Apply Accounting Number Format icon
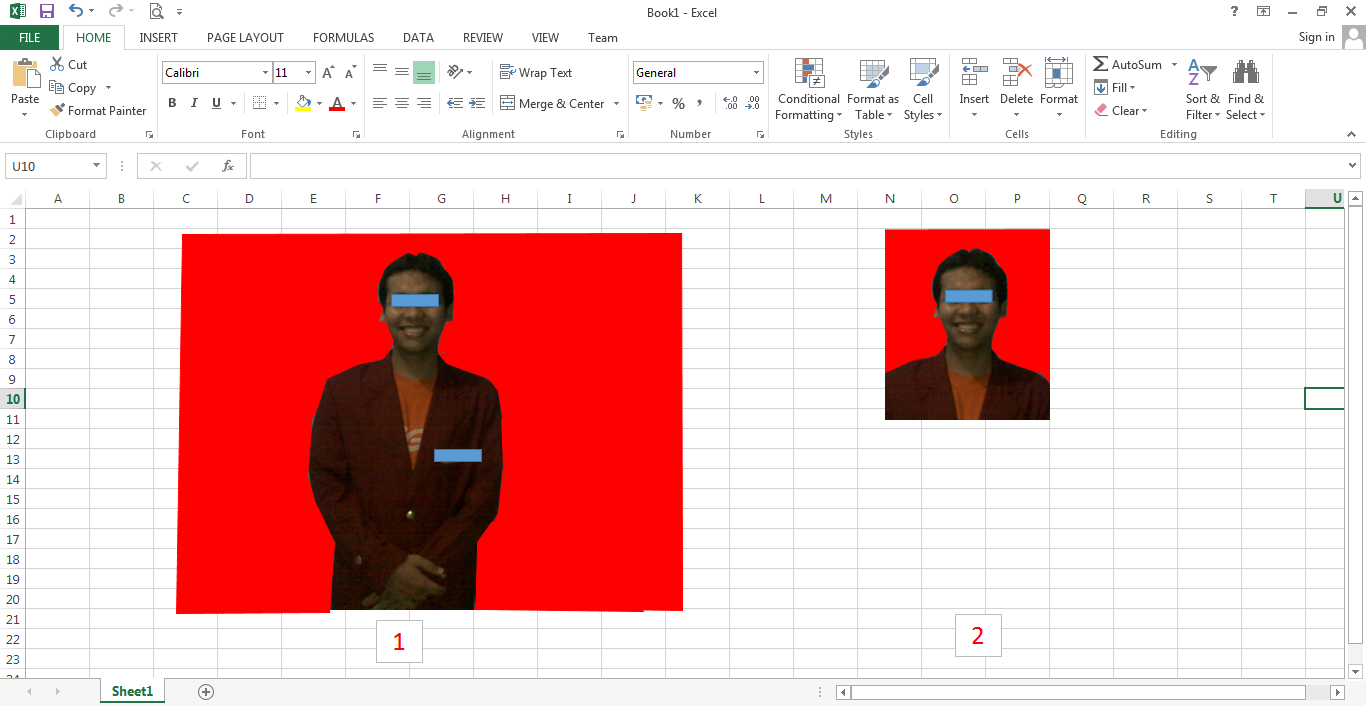 coord(644,103)
